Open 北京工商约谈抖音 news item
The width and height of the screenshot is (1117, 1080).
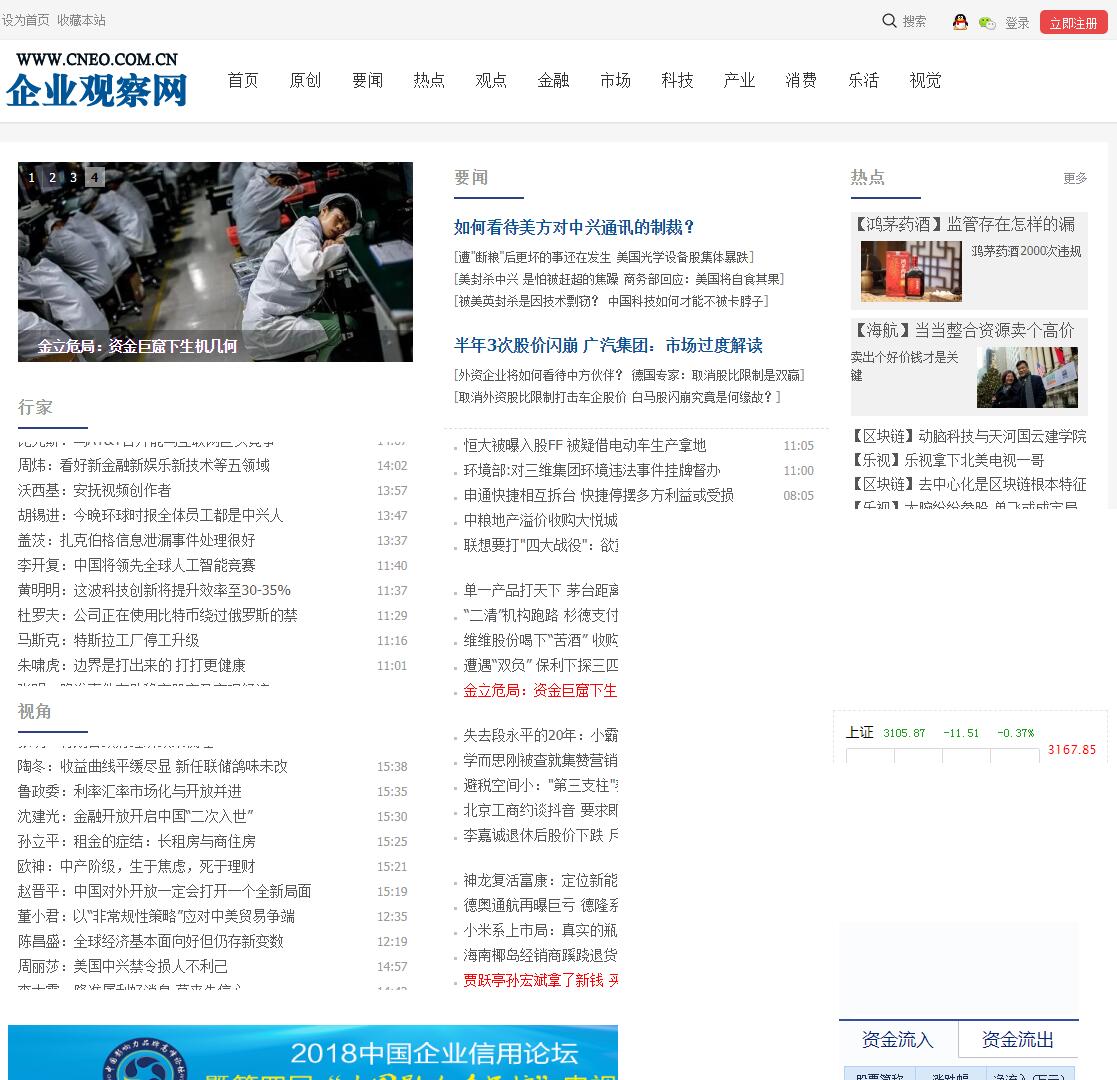[541, 810]
